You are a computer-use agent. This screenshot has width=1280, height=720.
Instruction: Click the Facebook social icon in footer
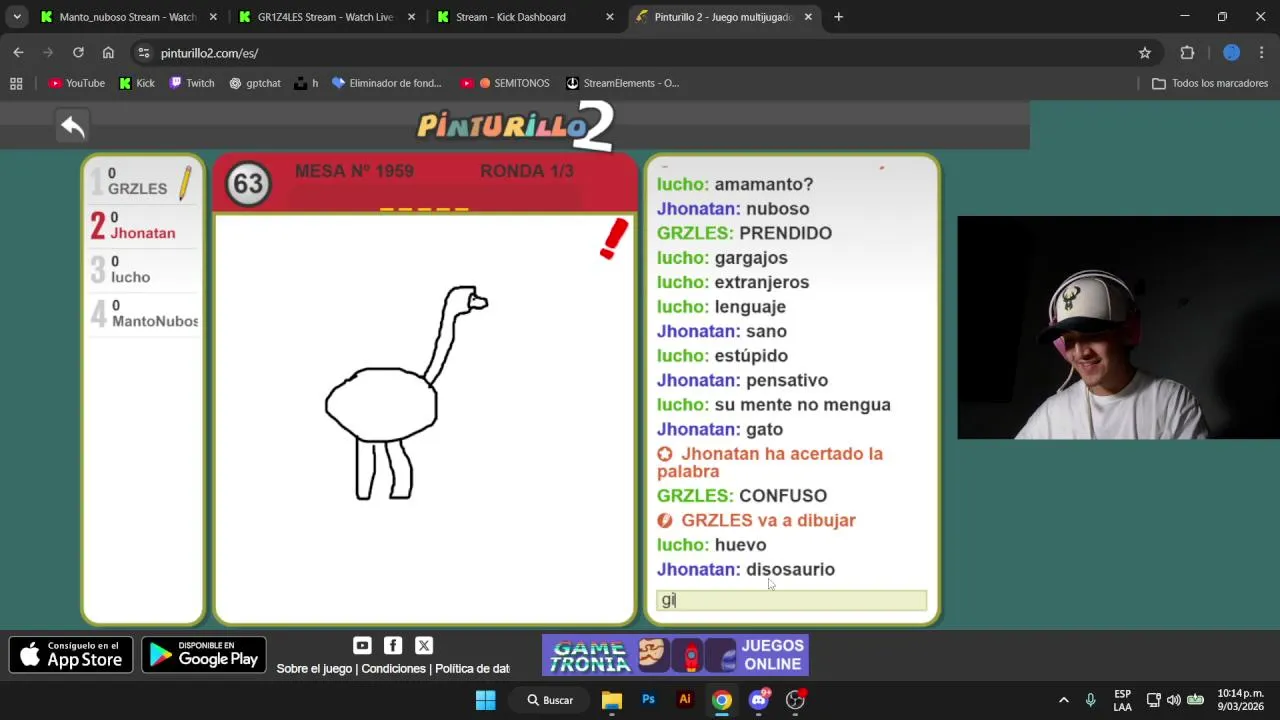pos(393,646)
